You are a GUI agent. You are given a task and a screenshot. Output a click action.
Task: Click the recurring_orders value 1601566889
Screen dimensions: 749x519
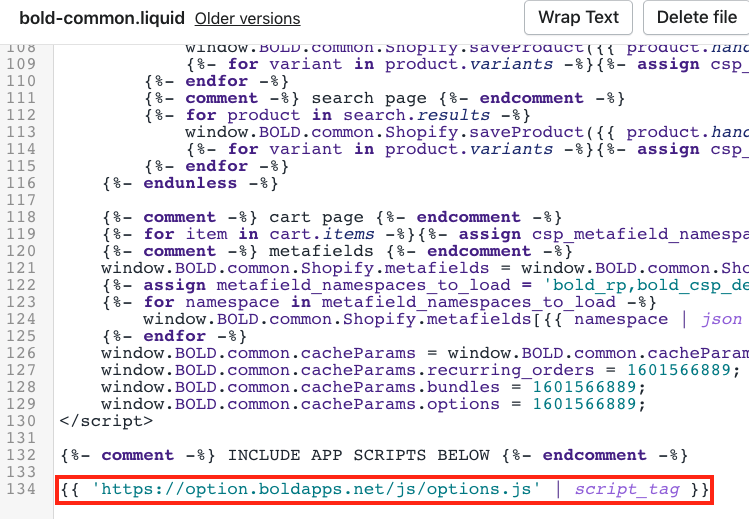(679, 370)
